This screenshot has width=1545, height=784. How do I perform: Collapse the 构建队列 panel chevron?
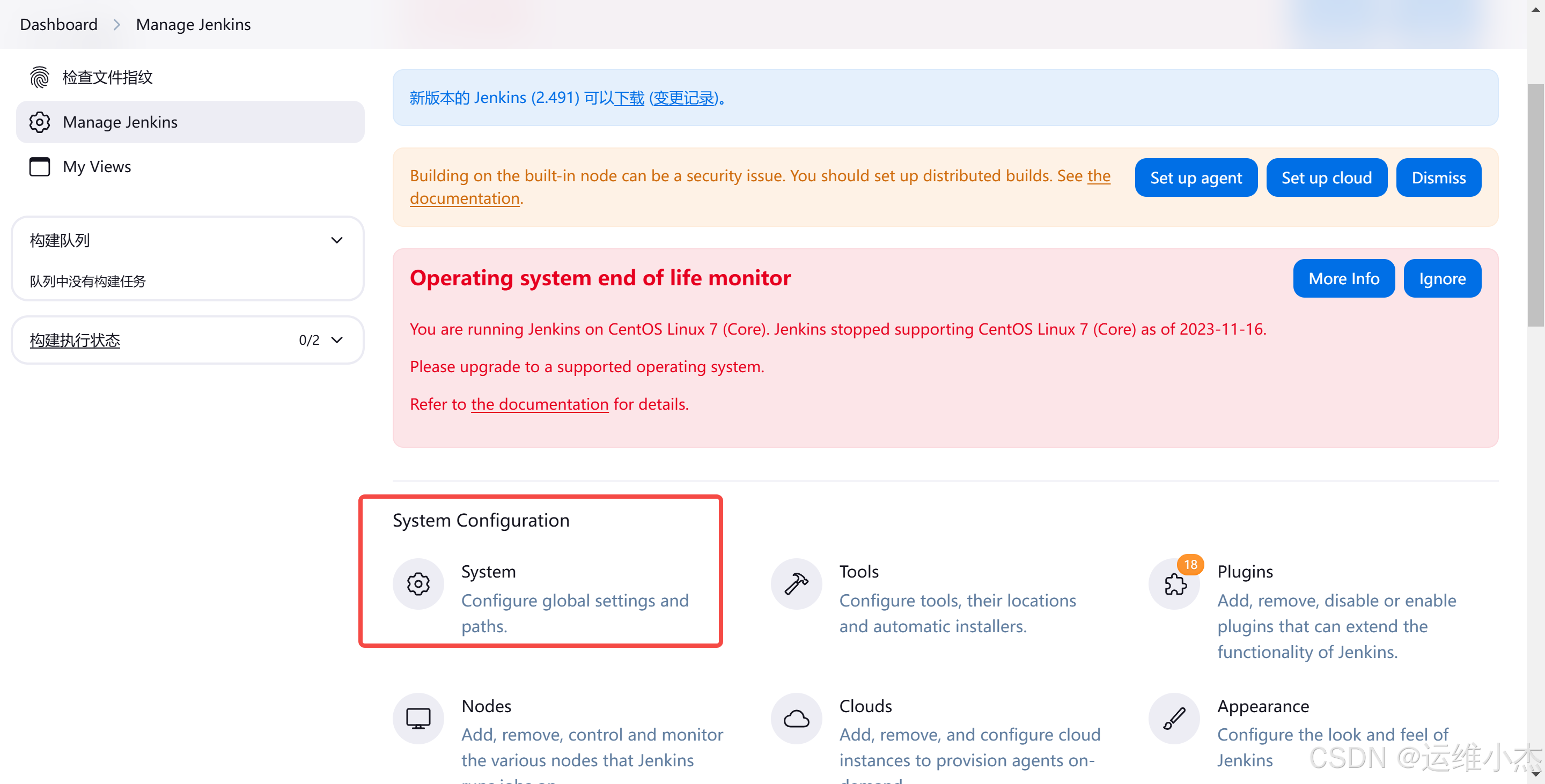pos(337,240)
